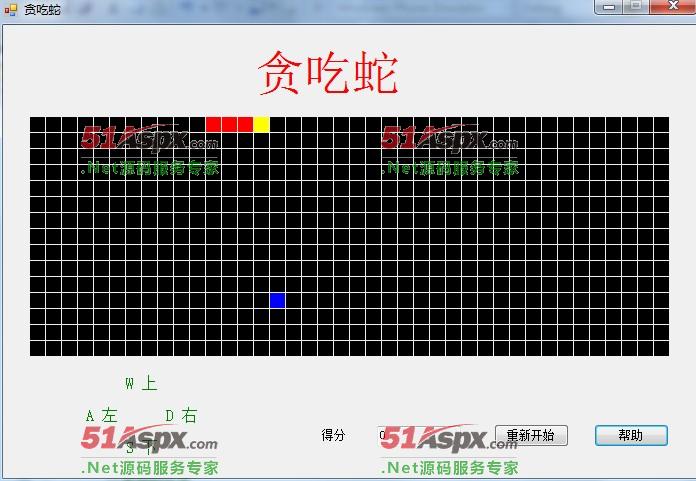Maximize the 贪吃蛇 window
Image resolution: width=696 pixels, height=481 pixels.
pyautogui.click(x=636, y=6)
